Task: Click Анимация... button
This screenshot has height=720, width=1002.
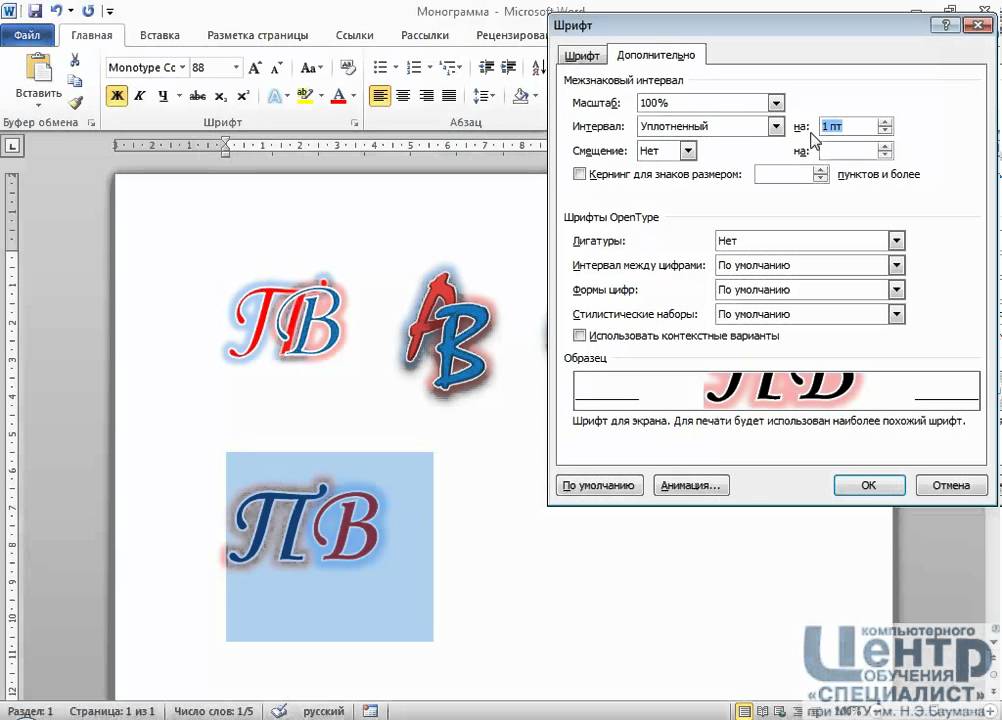Action: (691, 486)
